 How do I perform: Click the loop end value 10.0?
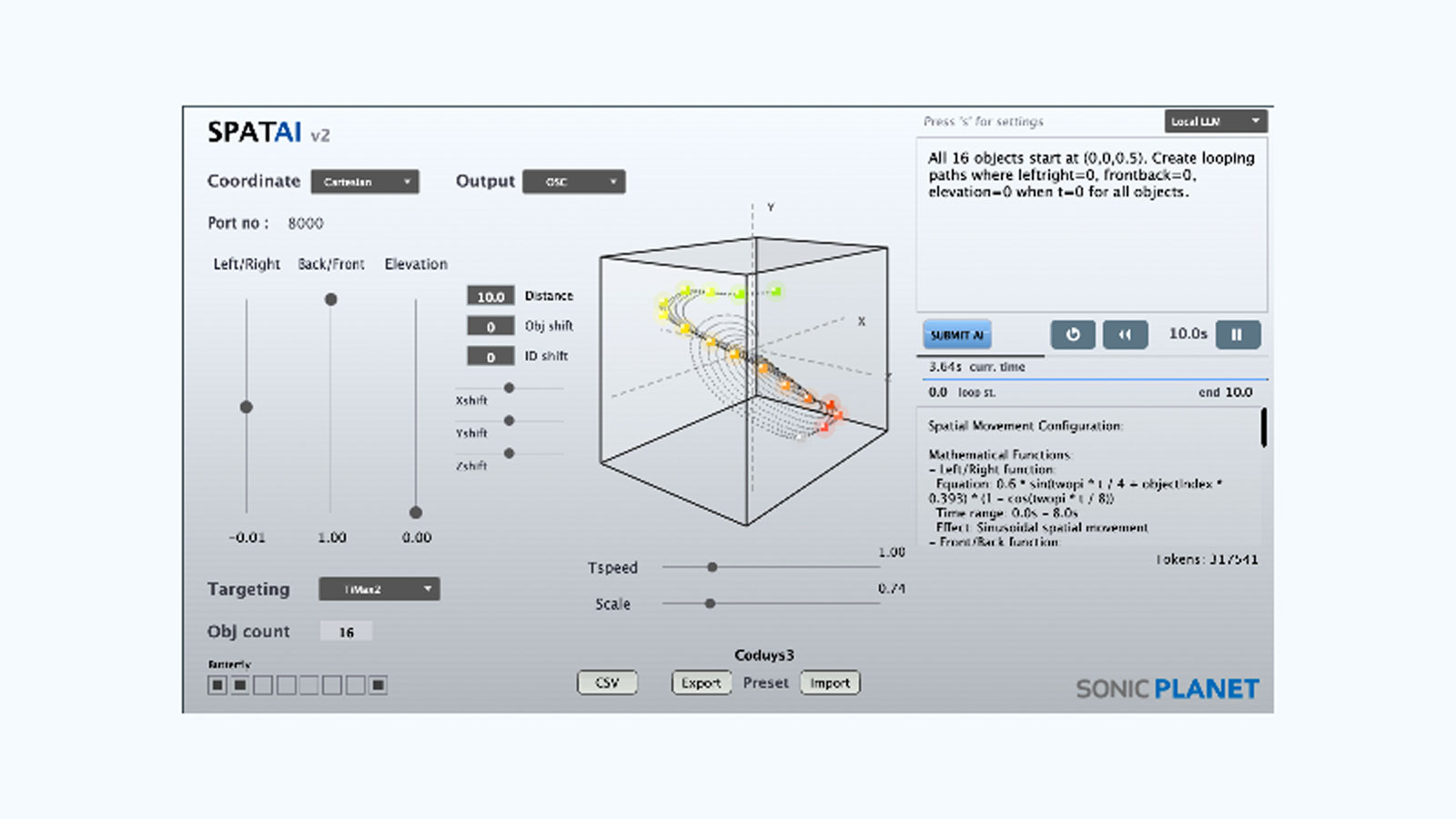pyautogui.click(x=1239, y=392)
